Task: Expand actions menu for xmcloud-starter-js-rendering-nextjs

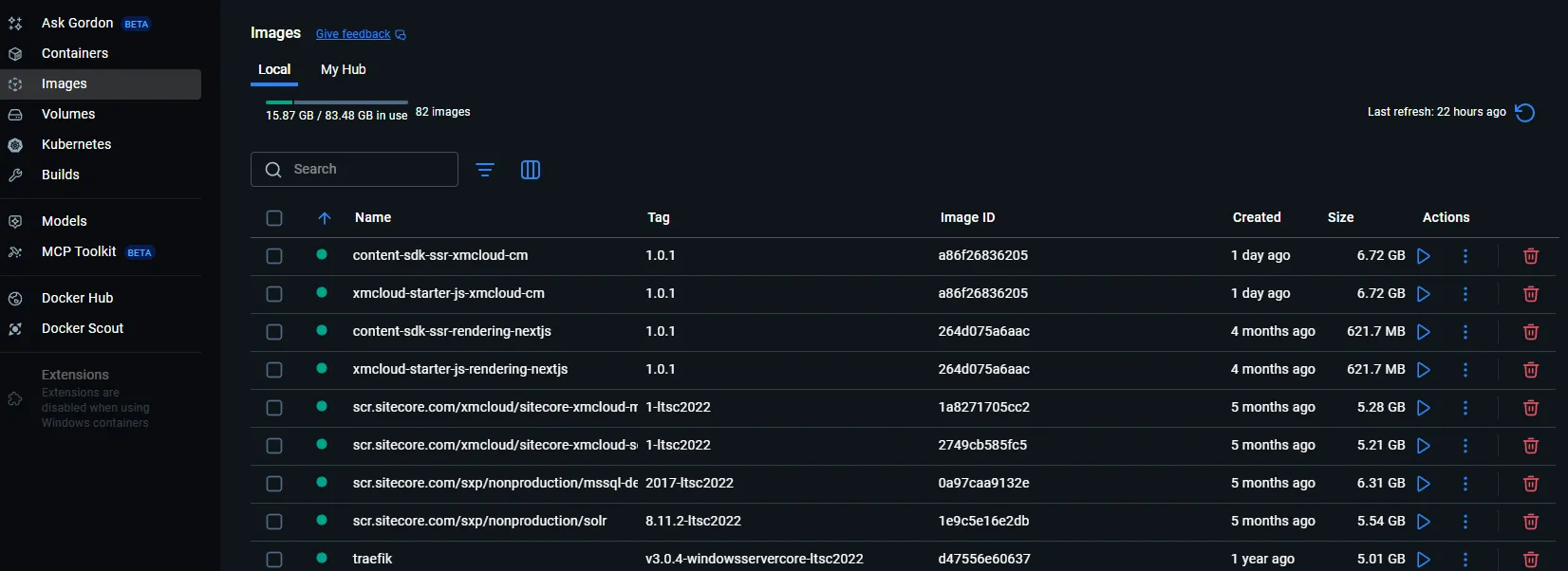Action: 1465,370
